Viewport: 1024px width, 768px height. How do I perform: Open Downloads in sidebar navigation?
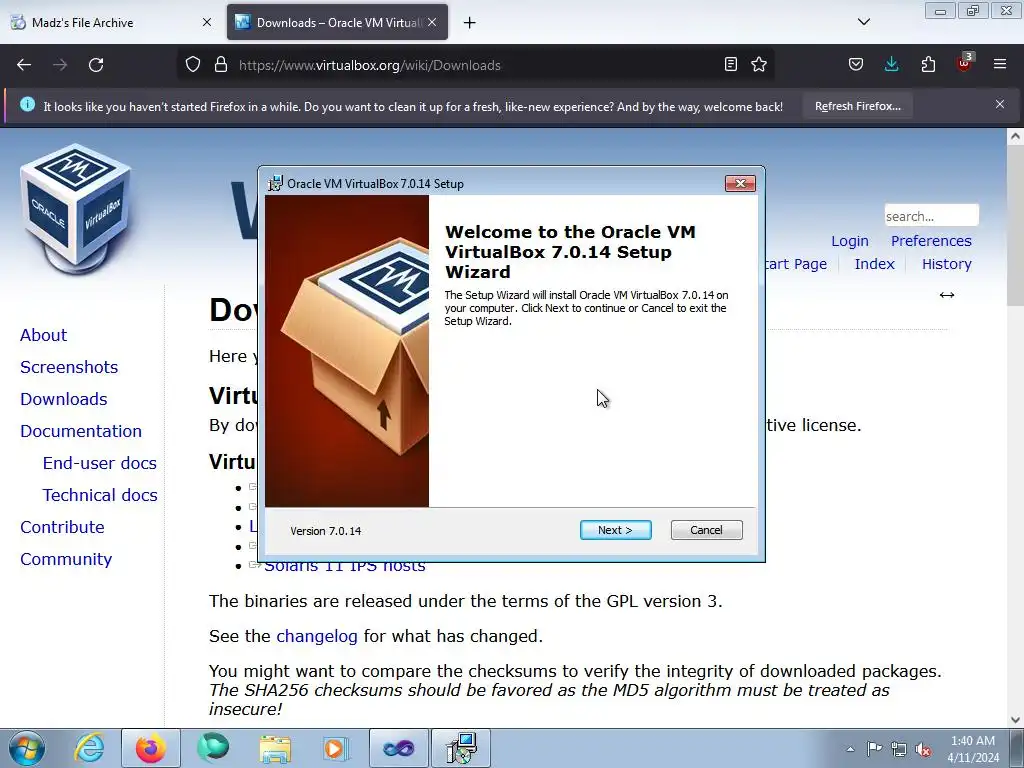[63, 399]
